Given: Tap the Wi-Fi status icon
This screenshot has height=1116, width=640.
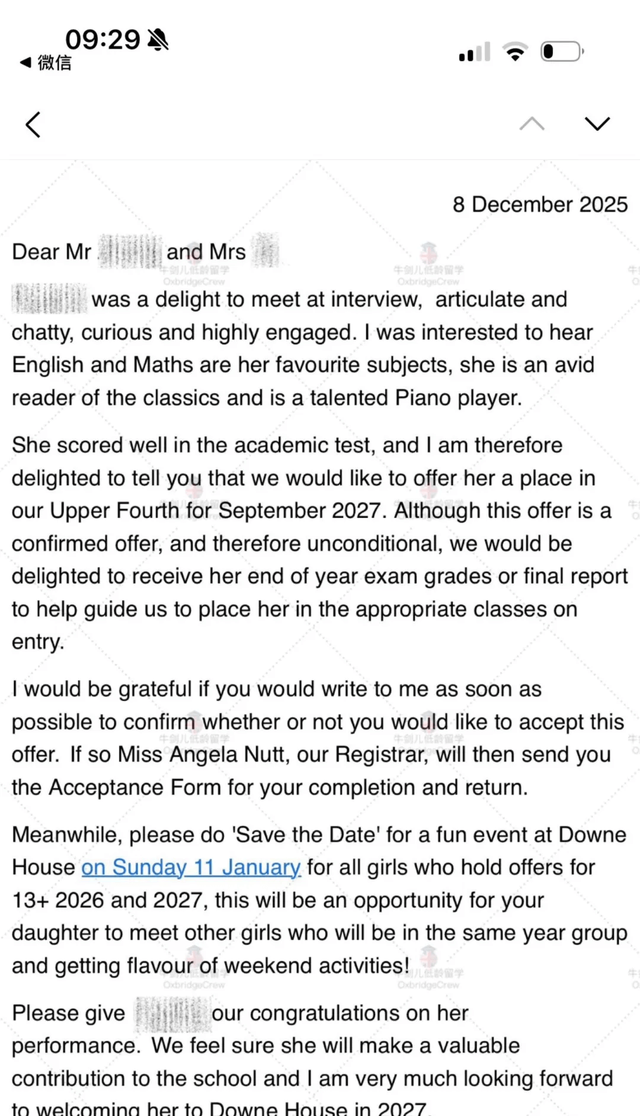Looking at the screenshot, I should pyautogui.click(x=516, y=52).
